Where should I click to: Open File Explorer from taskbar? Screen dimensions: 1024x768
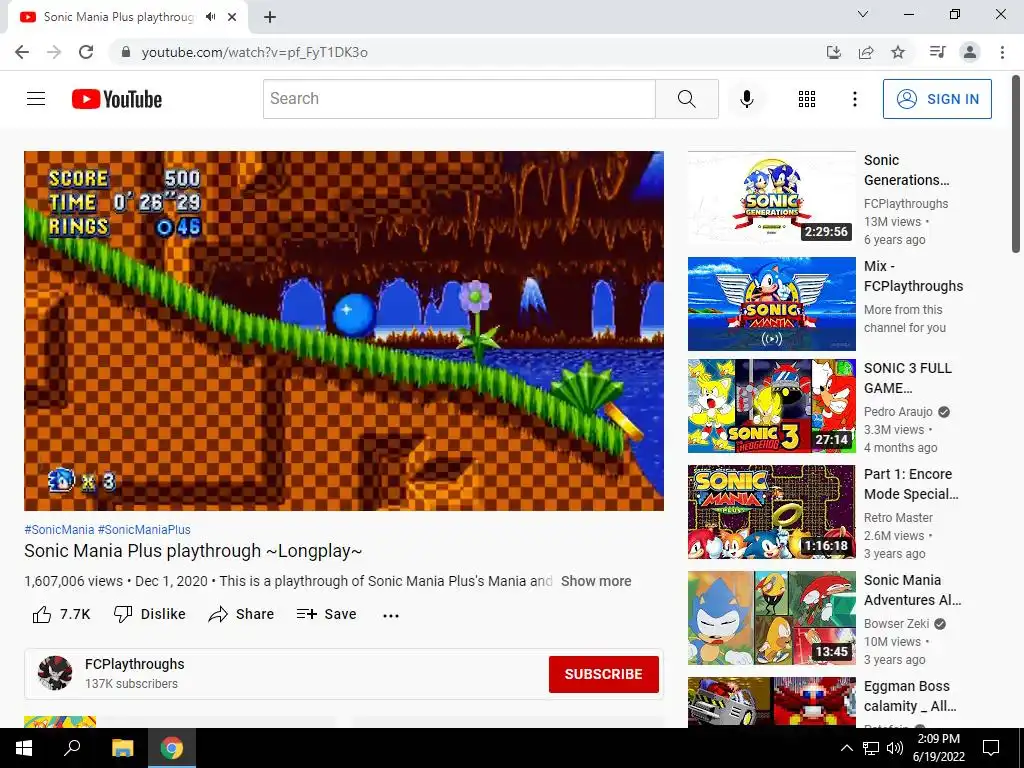tap(122, 748)
